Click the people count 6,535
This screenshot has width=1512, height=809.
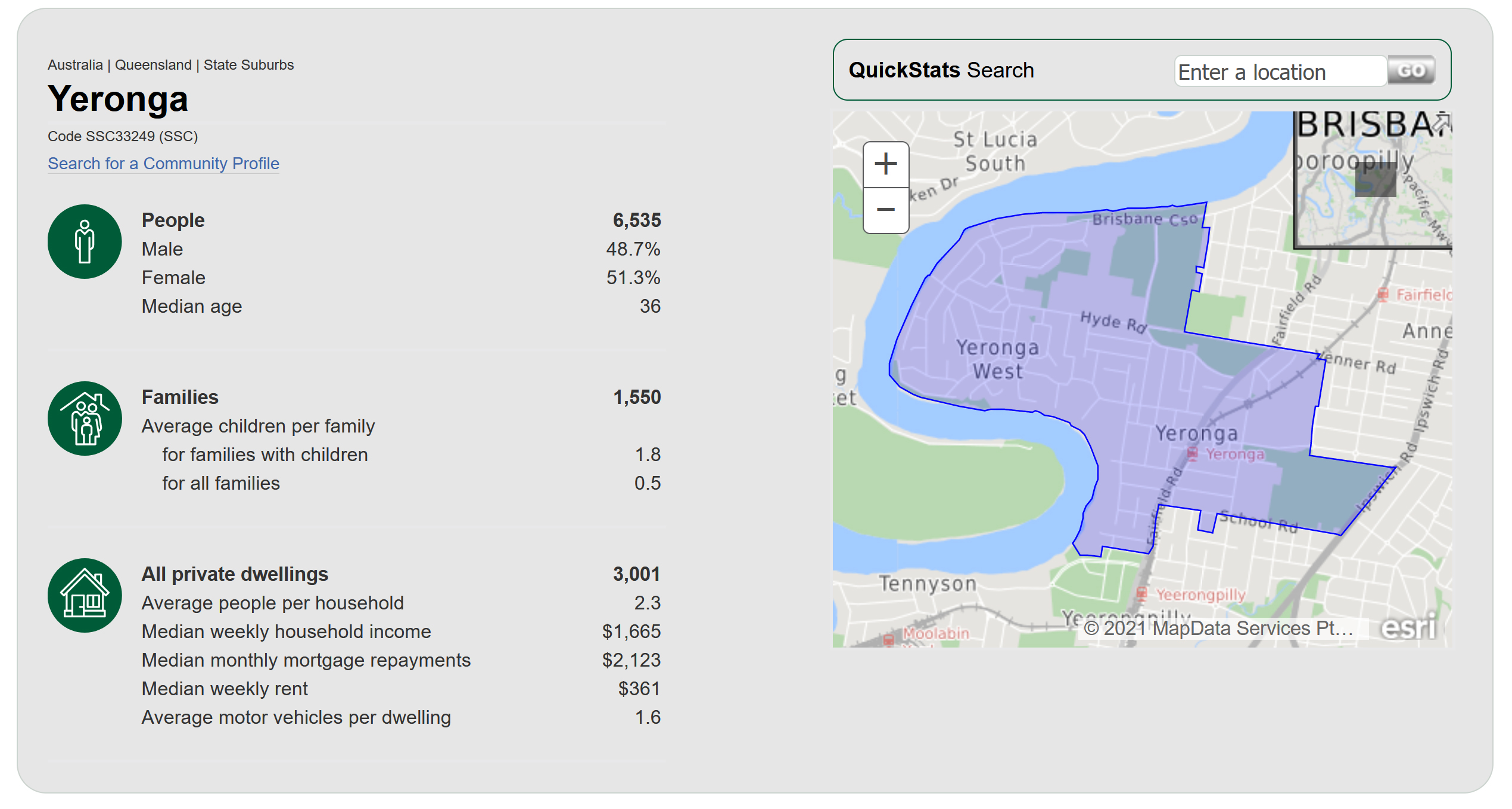[x=637, y=220]
